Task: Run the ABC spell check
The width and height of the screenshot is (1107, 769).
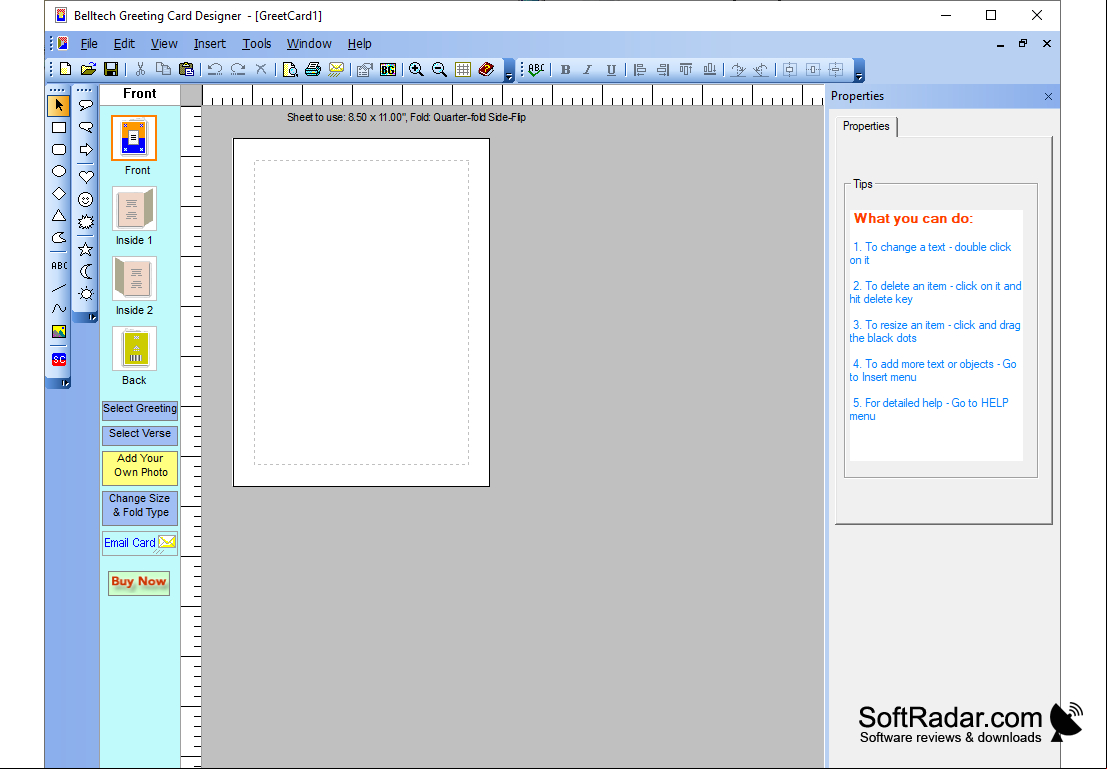Action: pos(536,69)
